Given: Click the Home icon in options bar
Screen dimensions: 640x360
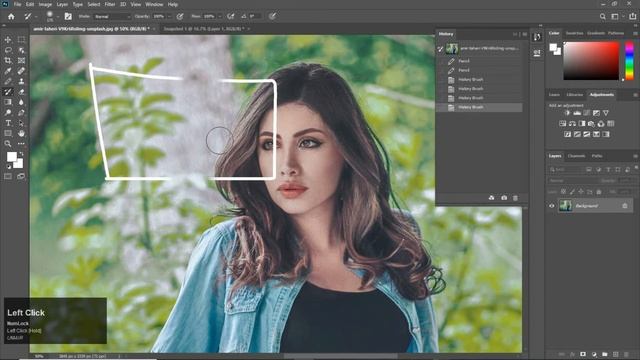Looking at the screenshot, I should 11,16.
